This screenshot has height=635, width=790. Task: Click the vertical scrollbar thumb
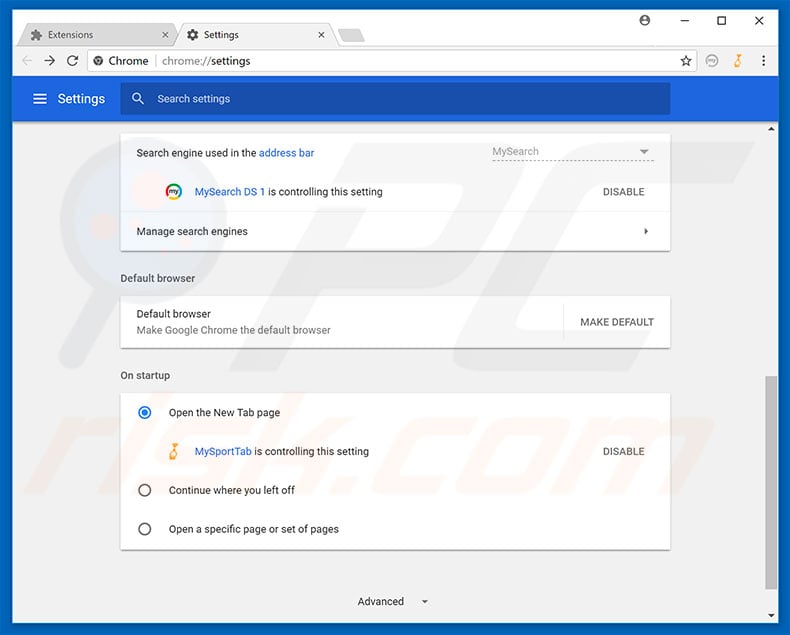(x=771, y=482)
